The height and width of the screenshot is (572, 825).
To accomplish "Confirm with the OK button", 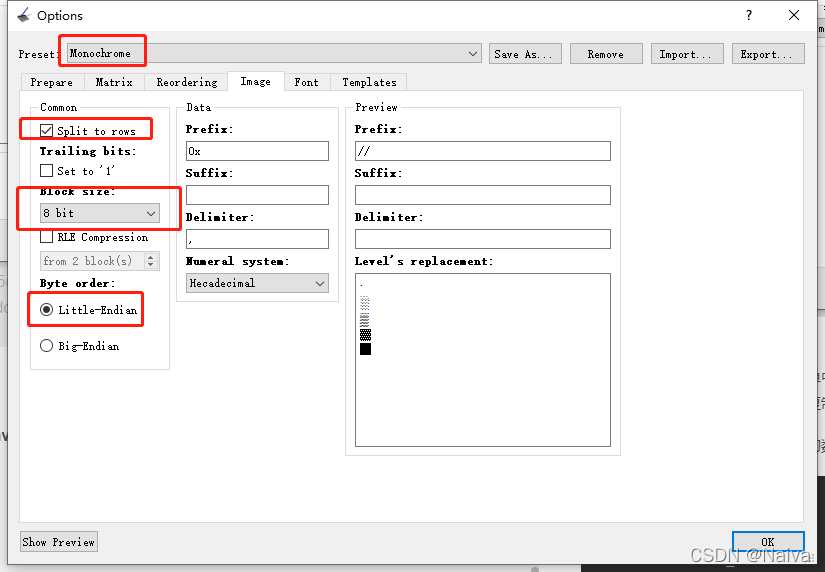I will click(x=768, y=541).
